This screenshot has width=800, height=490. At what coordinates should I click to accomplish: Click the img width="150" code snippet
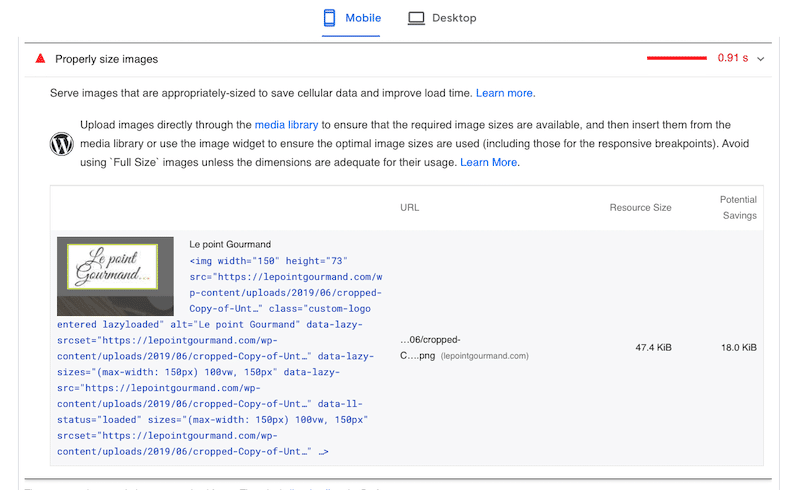(x=220, y=356)
